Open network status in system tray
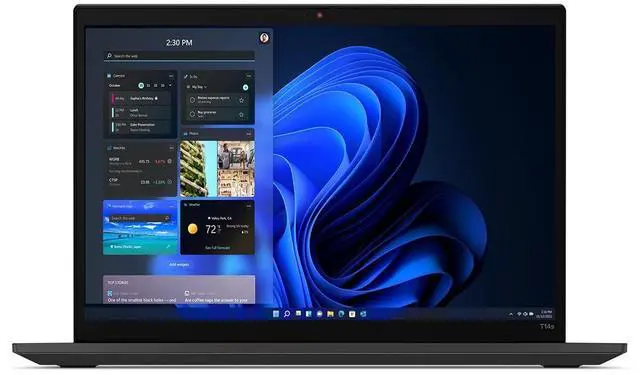Screen dimensions: 640x375 coord(519,314)
